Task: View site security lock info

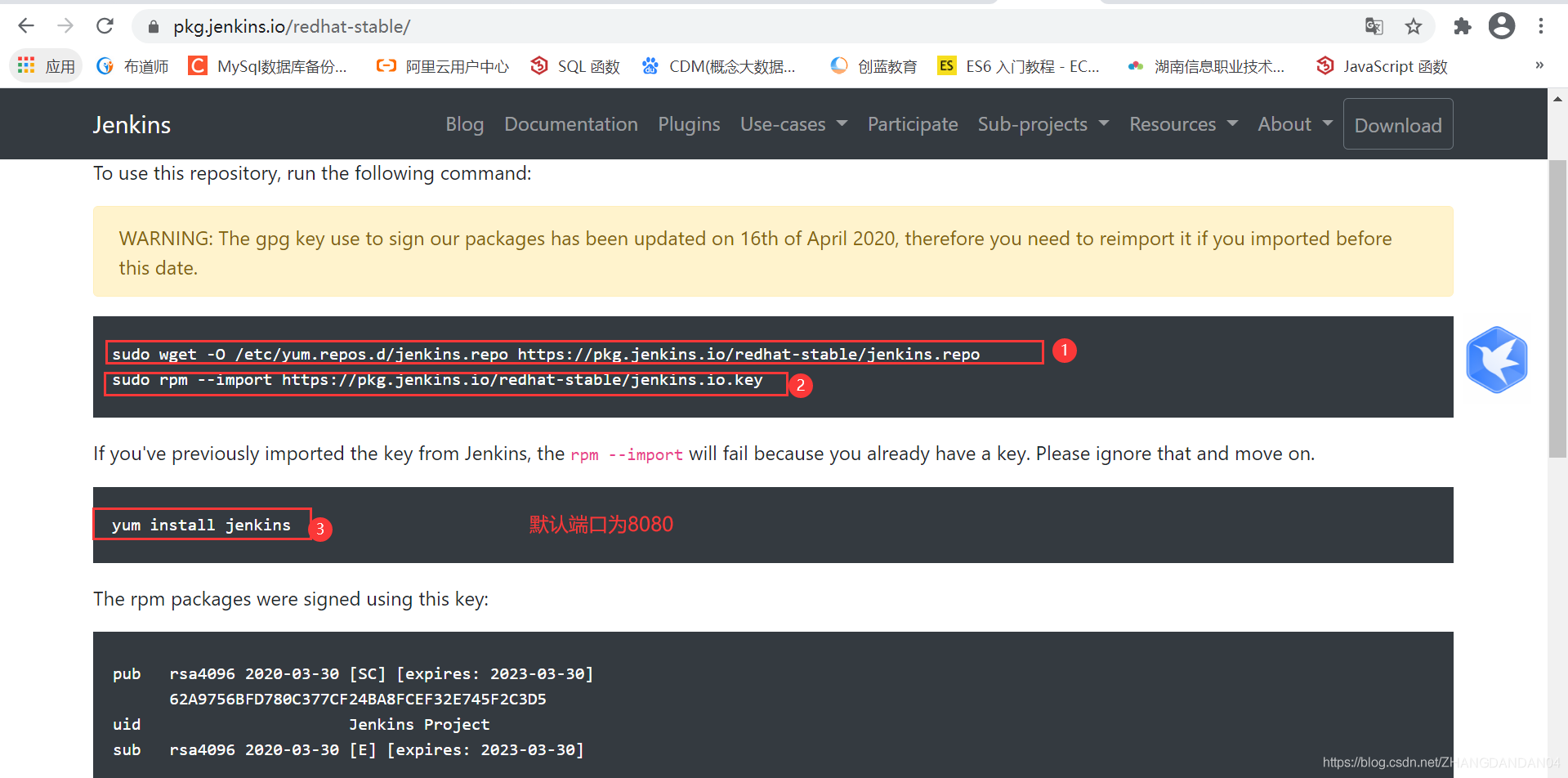Action: 153,27
